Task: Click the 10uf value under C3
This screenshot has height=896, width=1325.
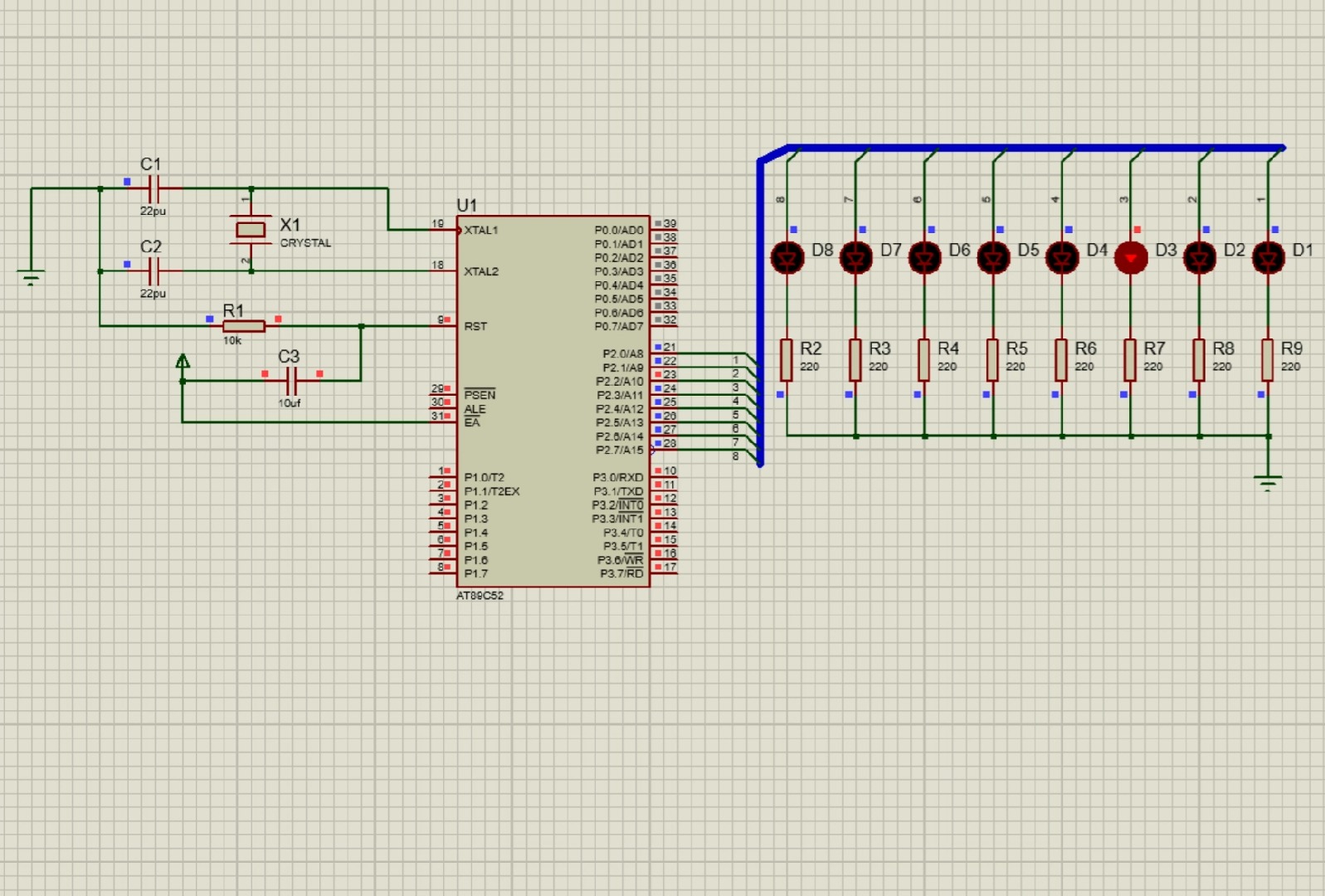Action: [x=290, y=403]
